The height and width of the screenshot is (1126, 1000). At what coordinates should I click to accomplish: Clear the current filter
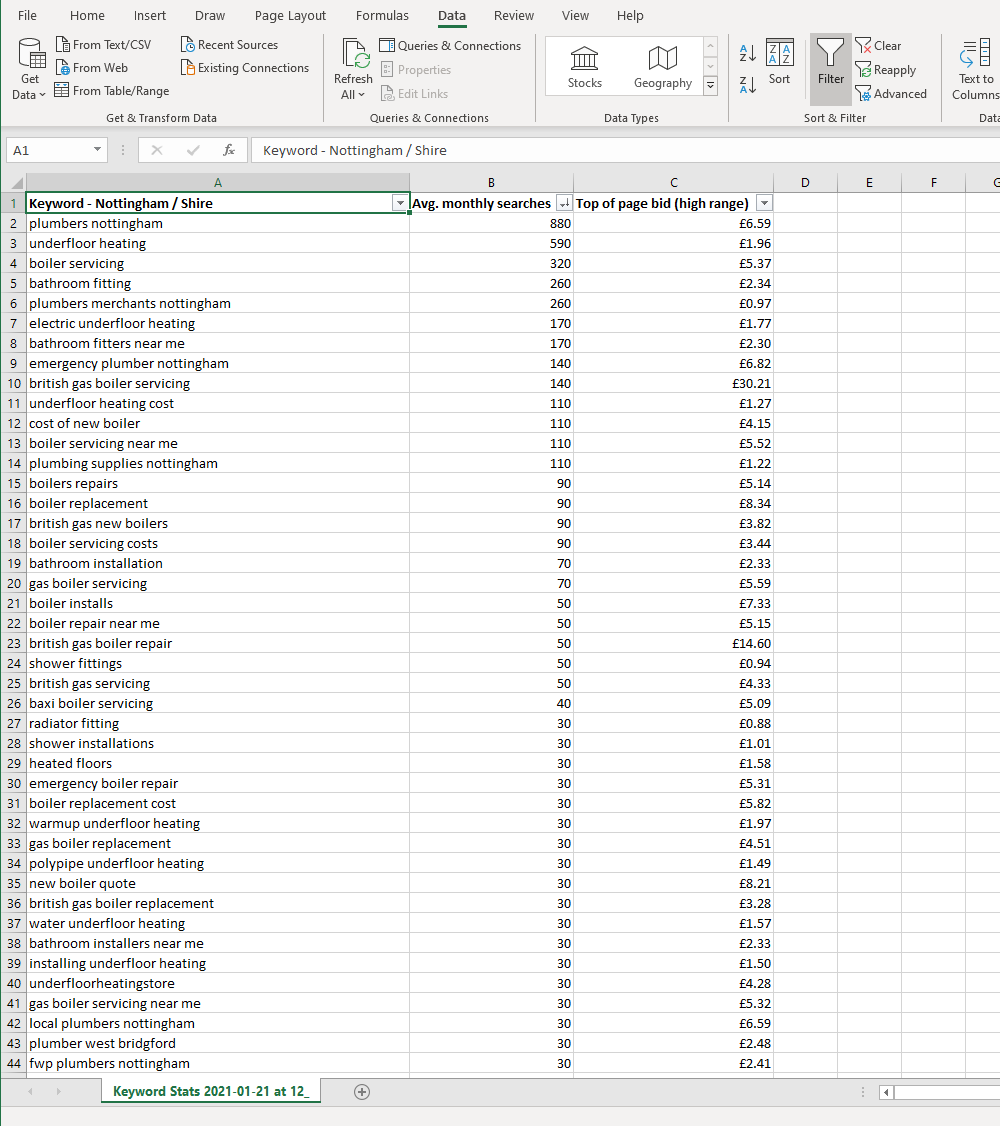click(x=878, y=45)
